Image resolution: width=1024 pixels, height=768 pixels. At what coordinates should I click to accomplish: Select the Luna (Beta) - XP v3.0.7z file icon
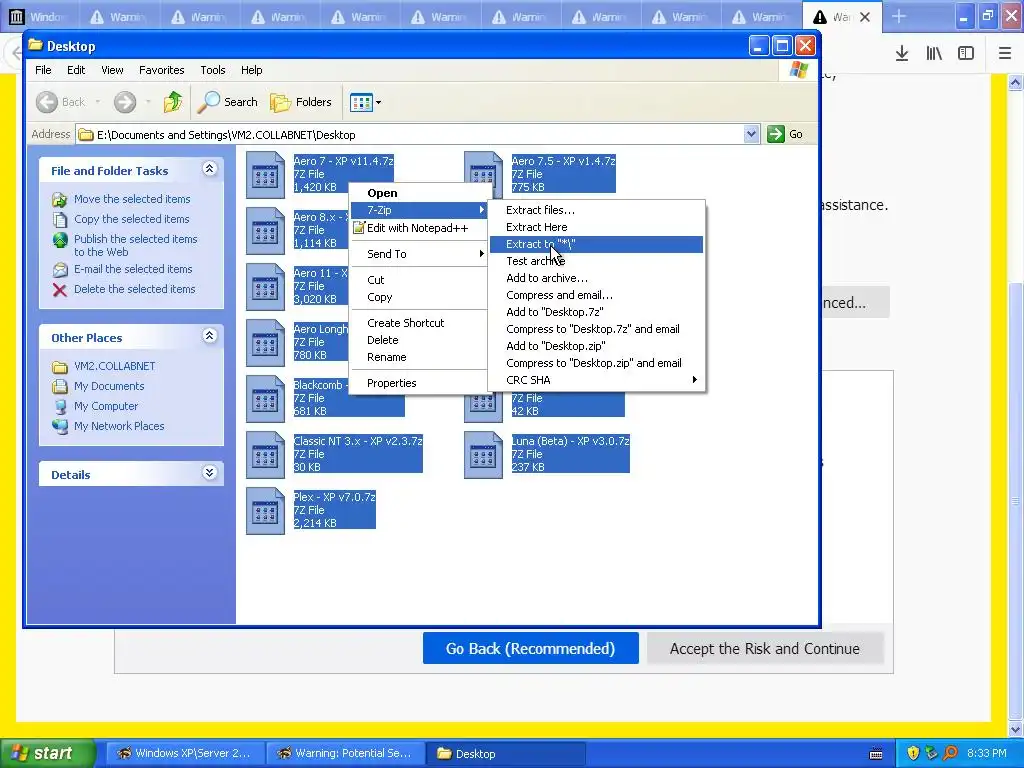[483, 455]
